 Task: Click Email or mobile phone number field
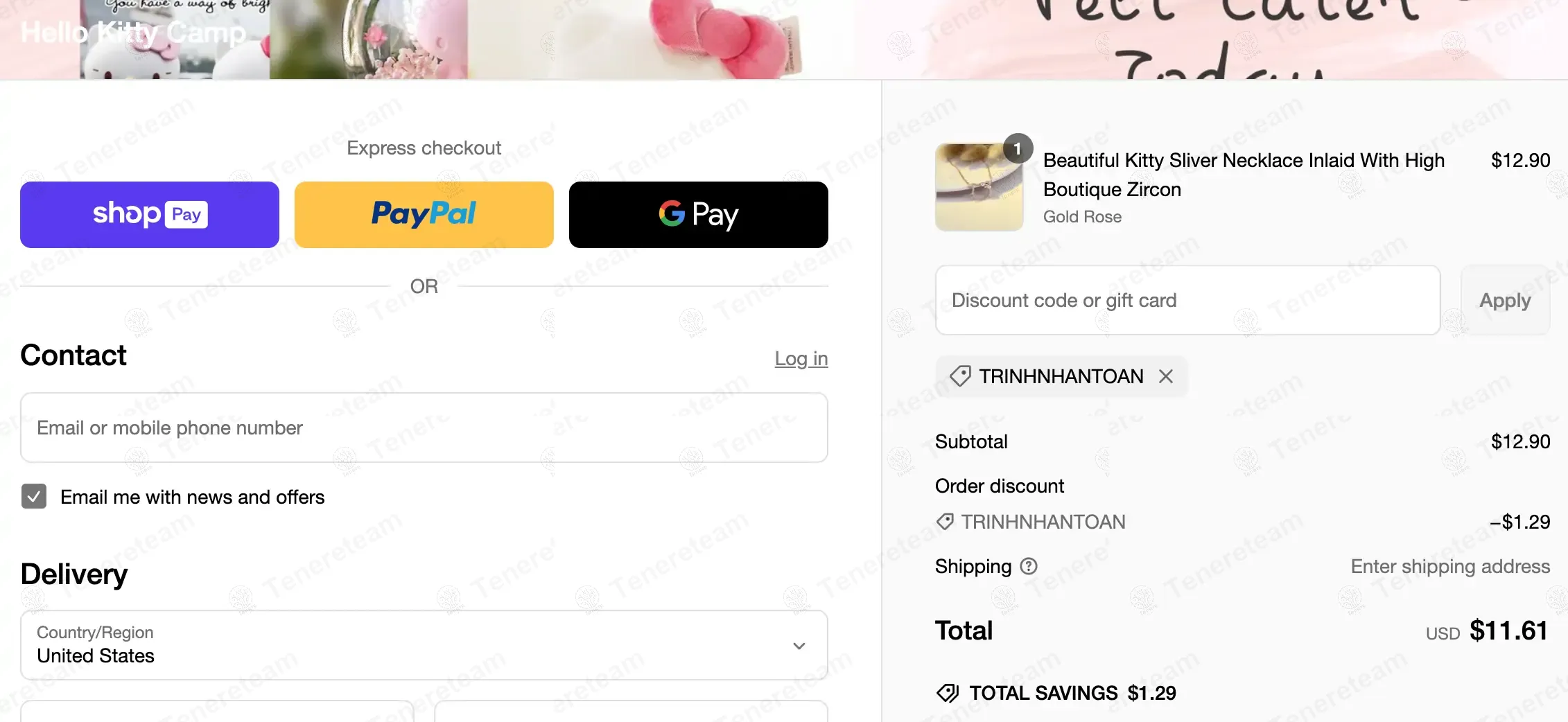pos(424,428)
